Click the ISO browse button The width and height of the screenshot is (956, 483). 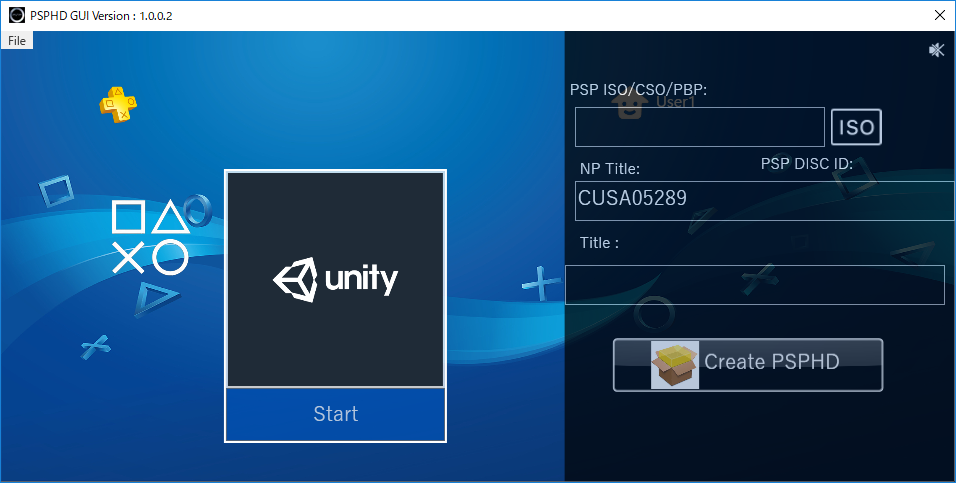856,127
